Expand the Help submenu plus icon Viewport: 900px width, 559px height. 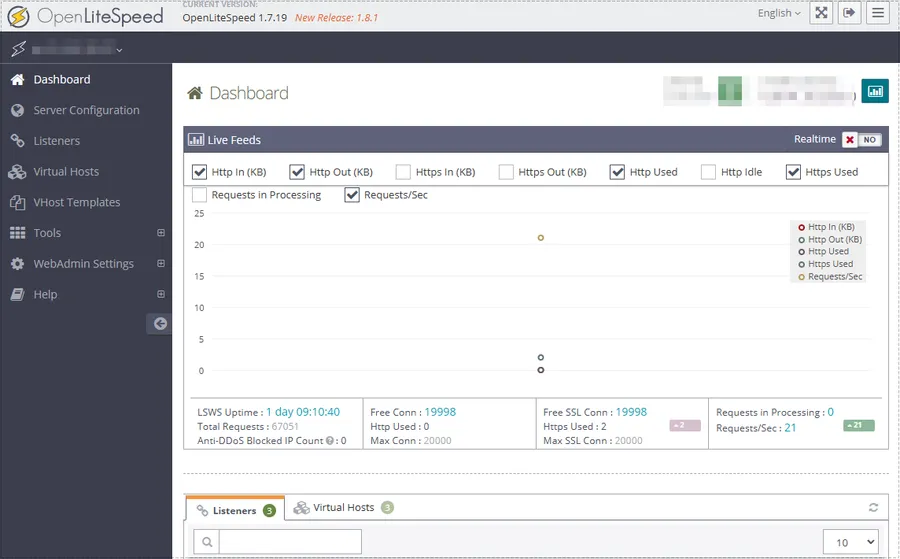(x=161, y=294)
